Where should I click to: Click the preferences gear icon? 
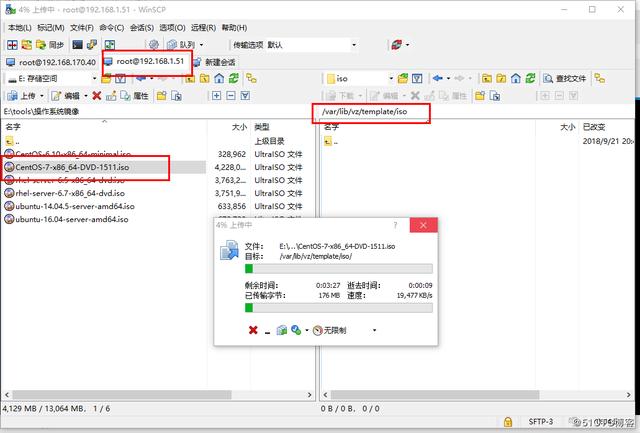click(x=154, y=45)
